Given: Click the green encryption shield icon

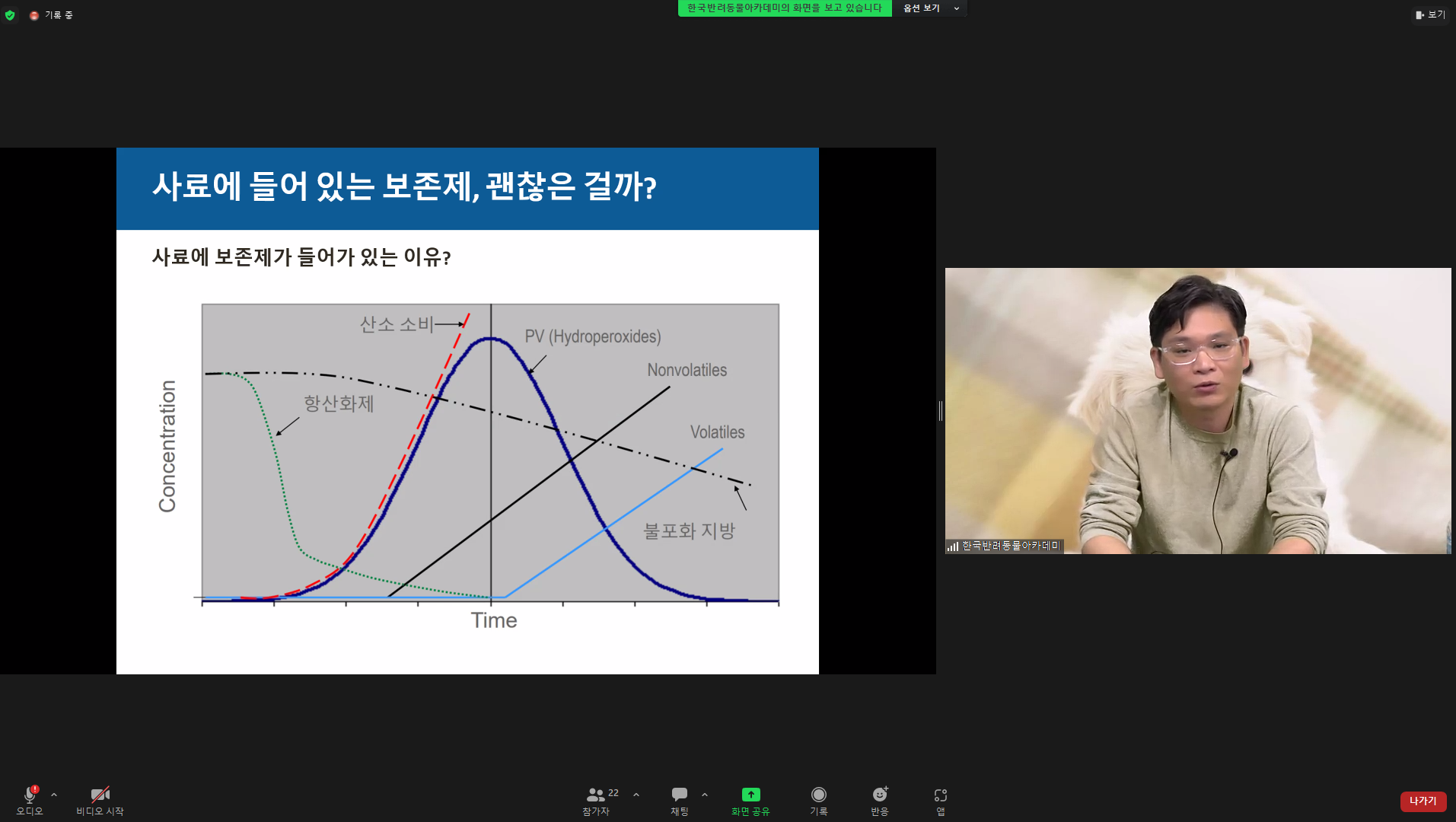Looking at the screenshot, I should tap(10, 14).
